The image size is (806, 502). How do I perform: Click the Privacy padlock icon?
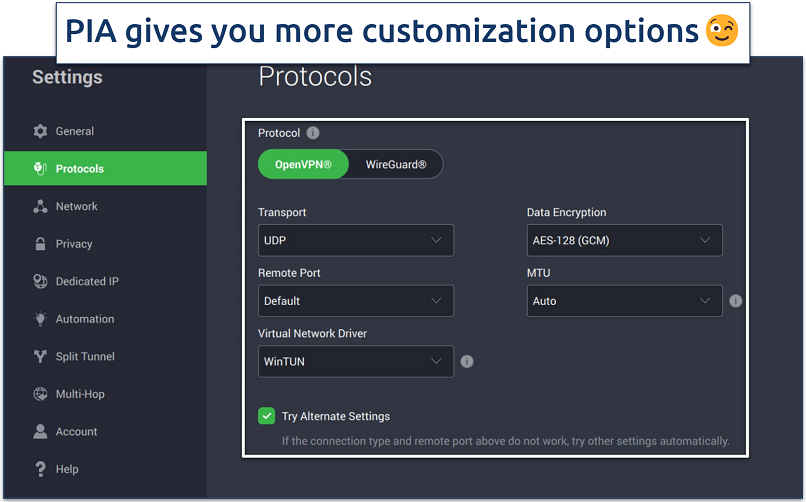(40, 244)
